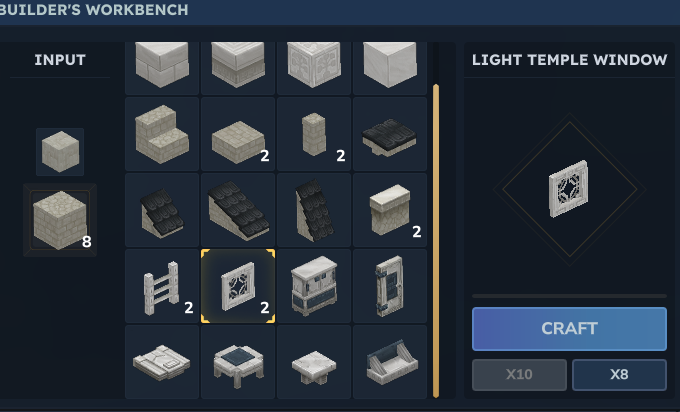Pick the light temple fence recipe
The height and width of the screenshot is (412, 680).
pos(162,286)
